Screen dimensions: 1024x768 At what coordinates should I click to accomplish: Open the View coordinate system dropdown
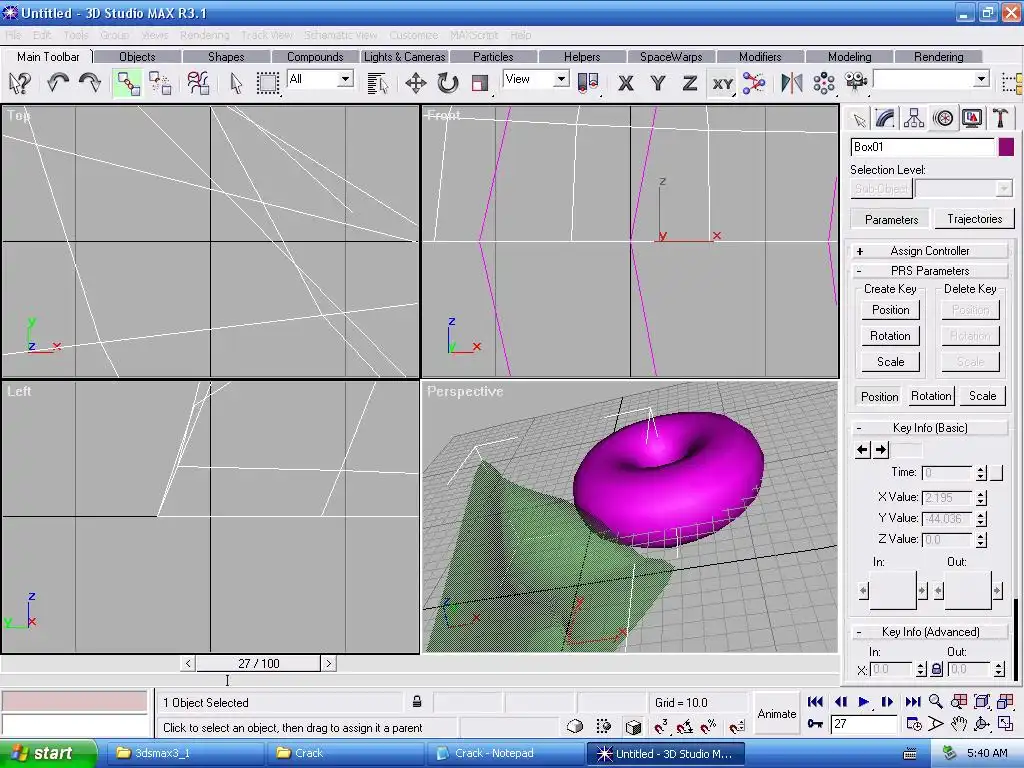(560, 80)
